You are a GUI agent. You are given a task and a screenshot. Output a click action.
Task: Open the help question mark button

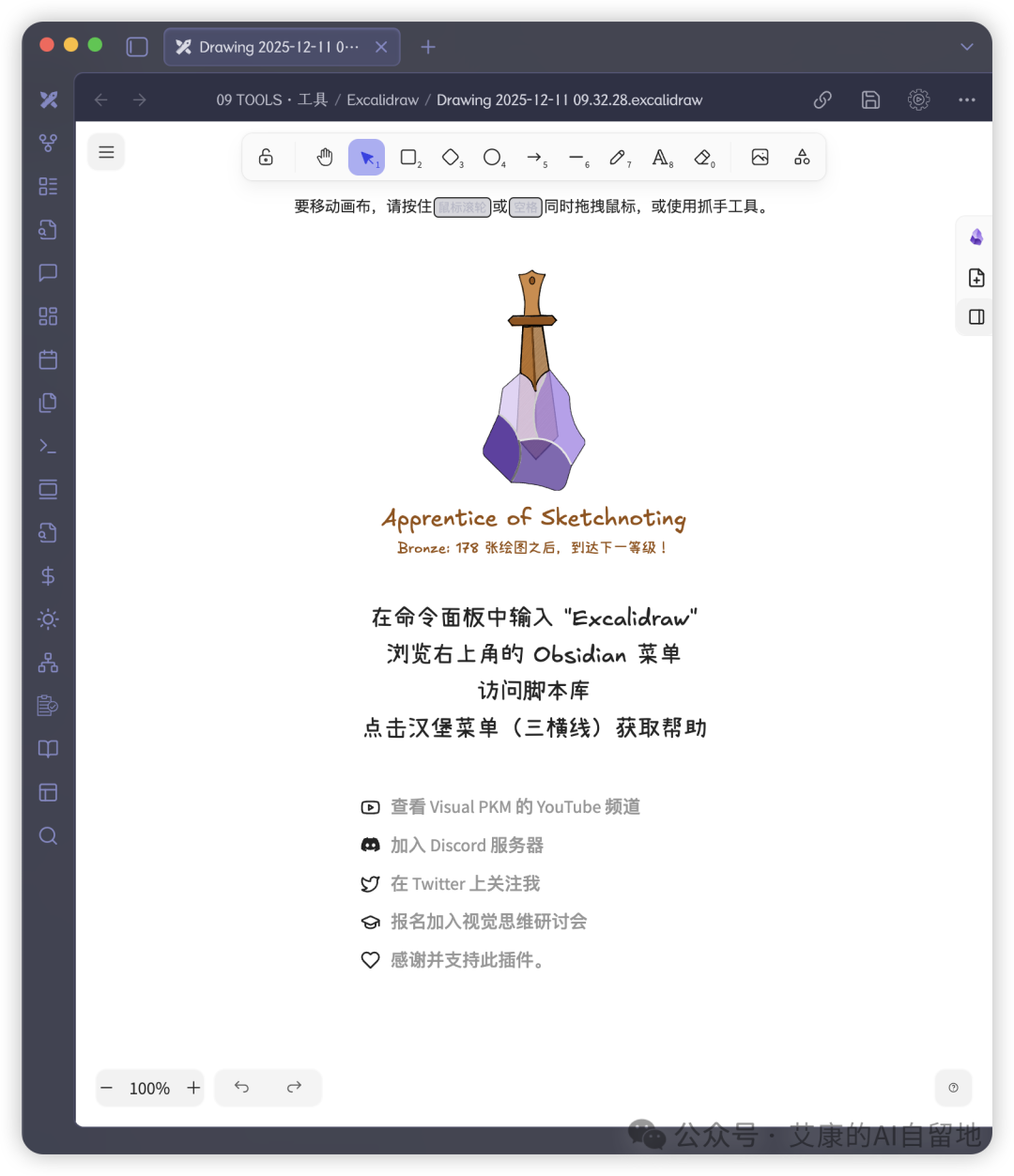(953, 1088)
